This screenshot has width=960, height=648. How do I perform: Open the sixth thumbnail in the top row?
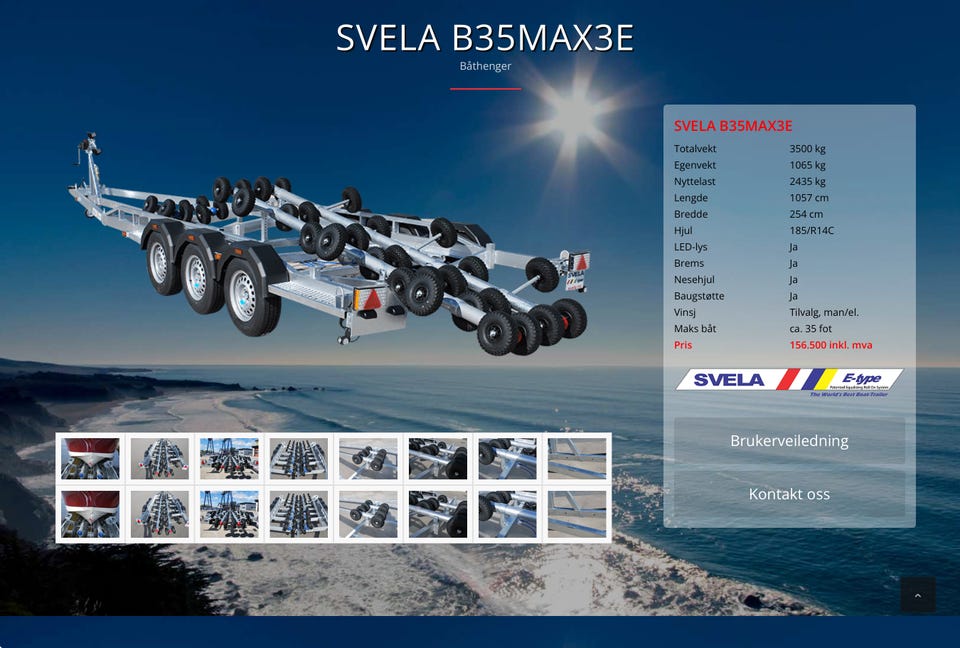pyautogui.click(x=438, y=458)
